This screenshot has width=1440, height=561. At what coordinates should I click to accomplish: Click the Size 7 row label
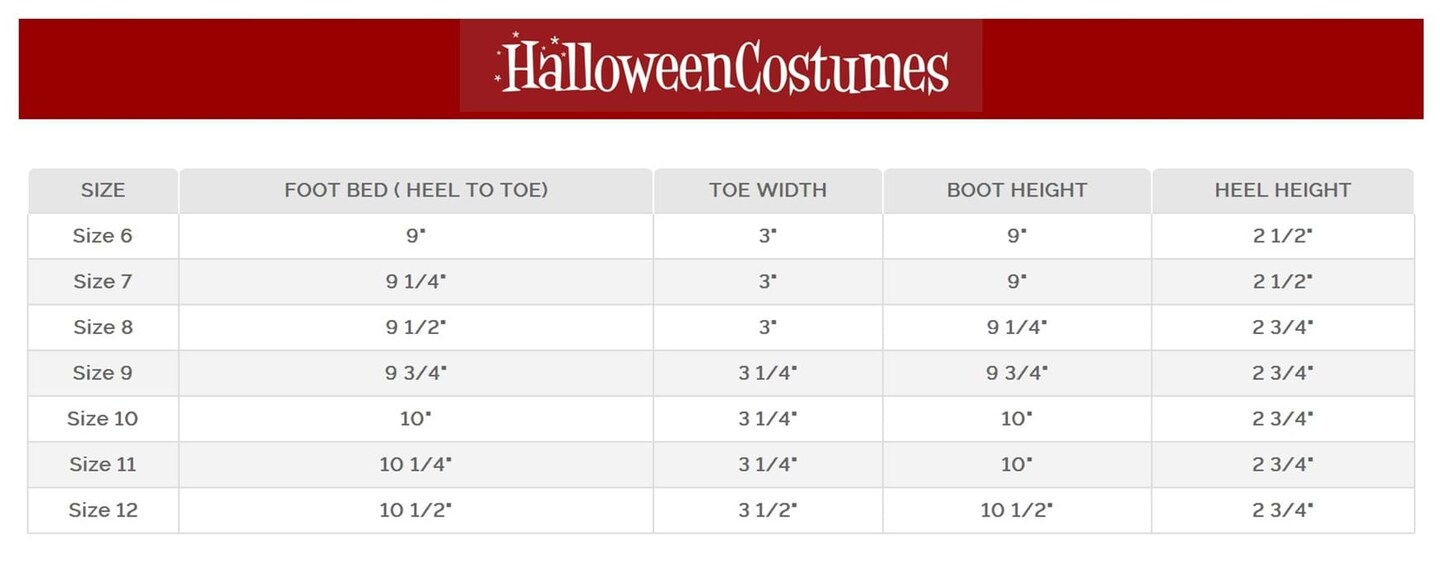coord(103,282)
